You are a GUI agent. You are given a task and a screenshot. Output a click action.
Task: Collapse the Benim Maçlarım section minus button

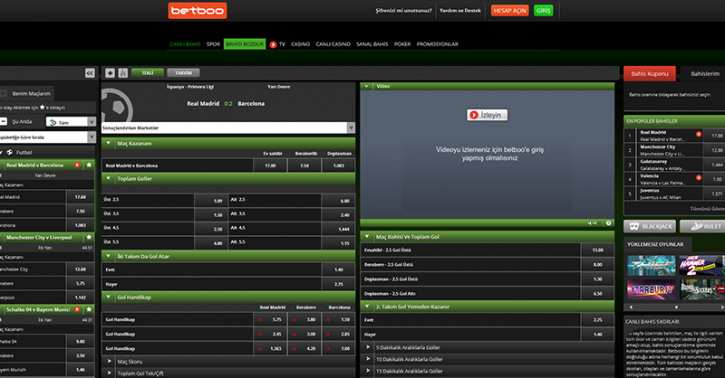coord(3,93)
